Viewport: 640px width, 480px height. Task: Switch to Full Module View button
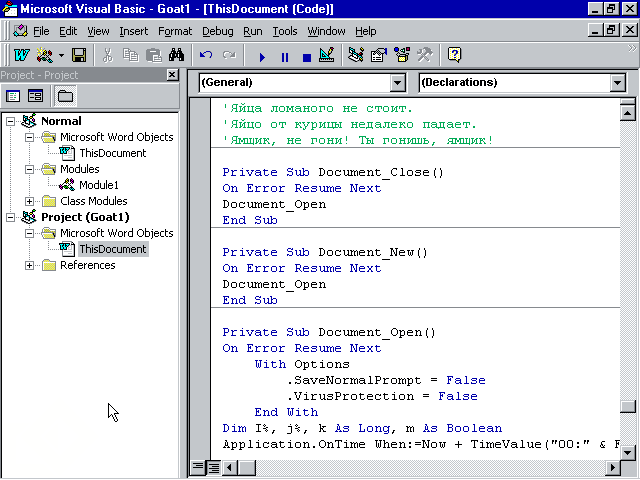(x=214, y=467)
